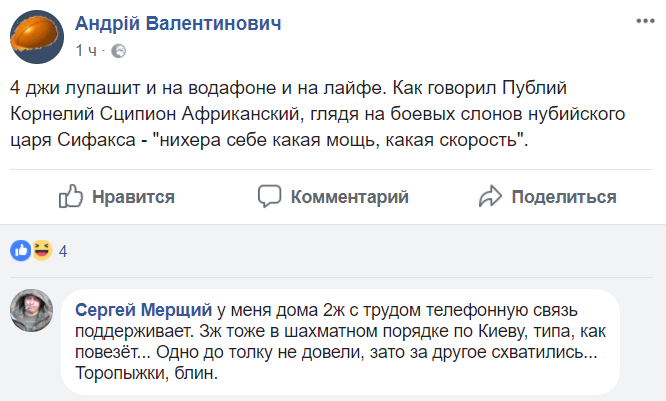
Task: Click the share arrow icon beside Поделиться
Action: [490, 195]
